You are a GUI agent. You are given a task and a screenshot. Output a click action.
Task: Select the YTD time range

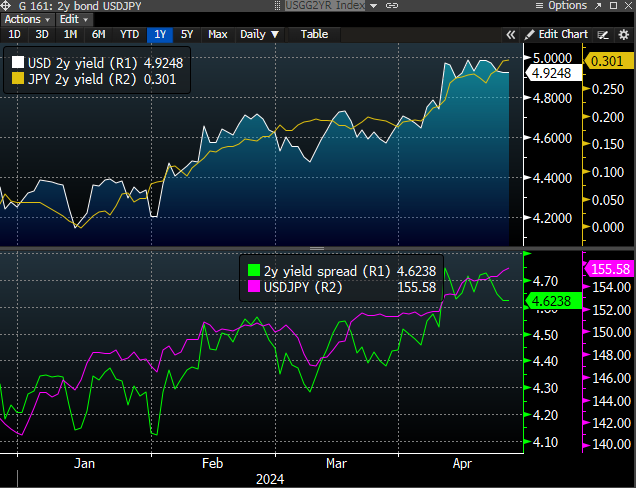[x=129, y=34]
